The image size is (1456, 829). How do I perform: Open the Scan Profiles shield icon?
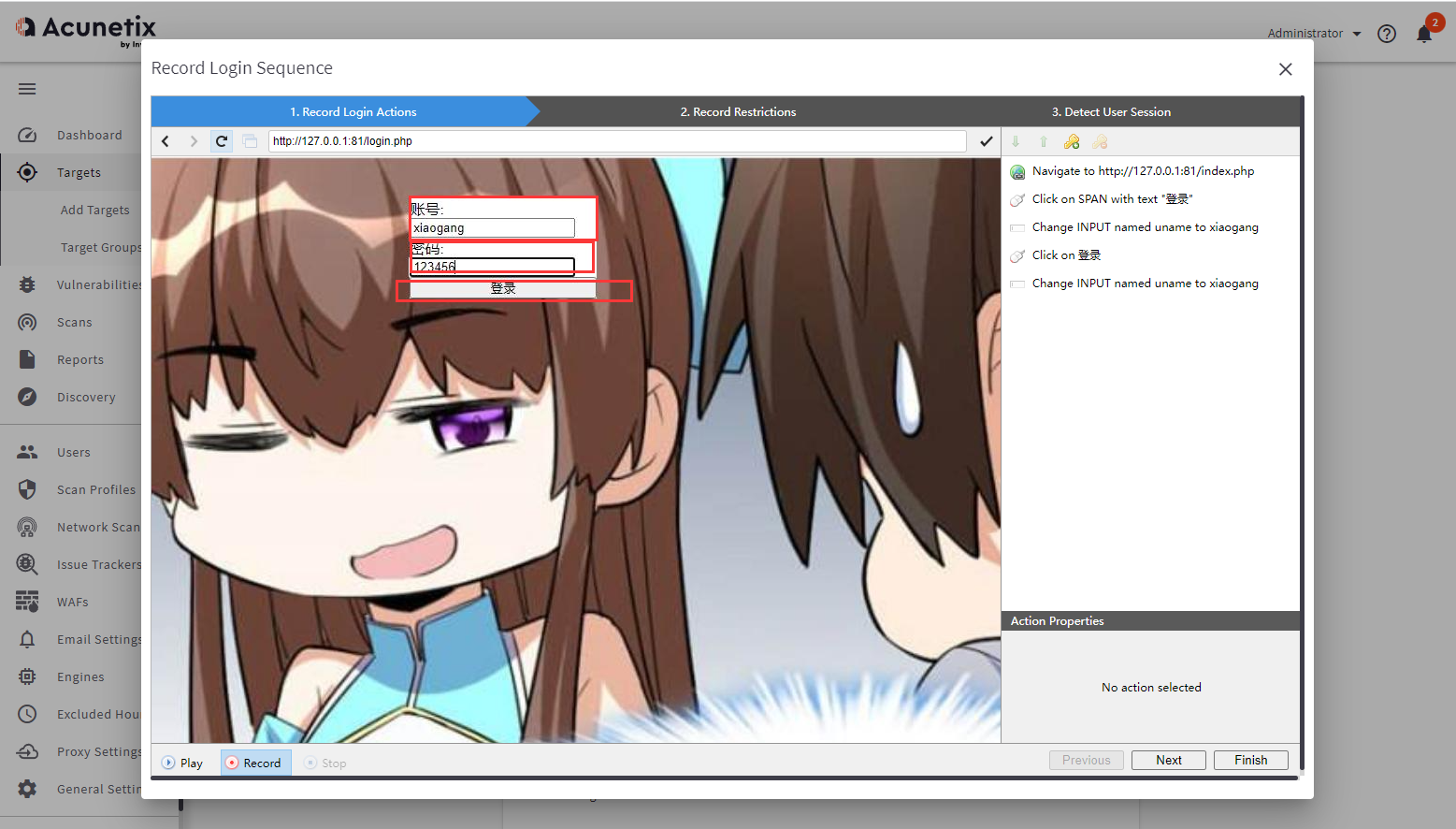click(27, 489)
